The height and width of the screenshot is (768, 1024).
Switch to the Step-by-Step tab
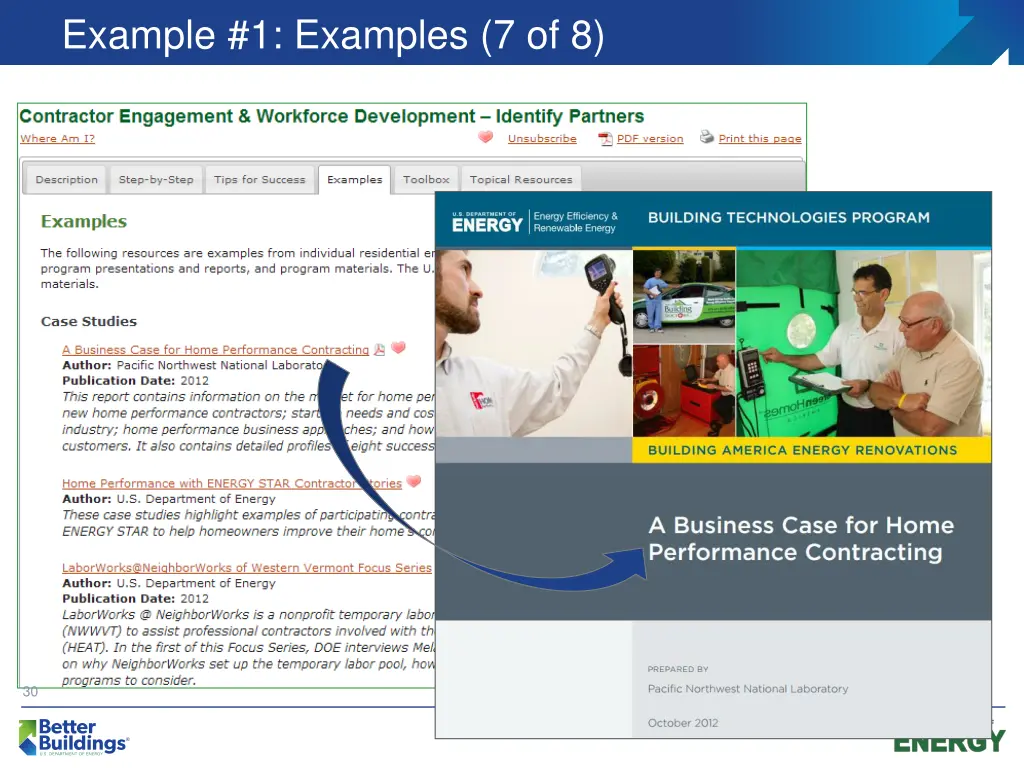coord(156,180)
